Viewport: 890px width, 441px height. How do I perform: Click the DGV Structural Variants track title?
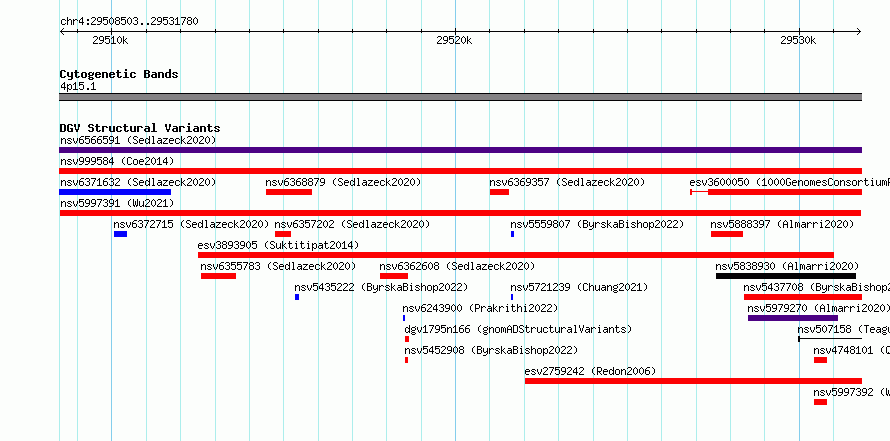click(x=140, y=128)
